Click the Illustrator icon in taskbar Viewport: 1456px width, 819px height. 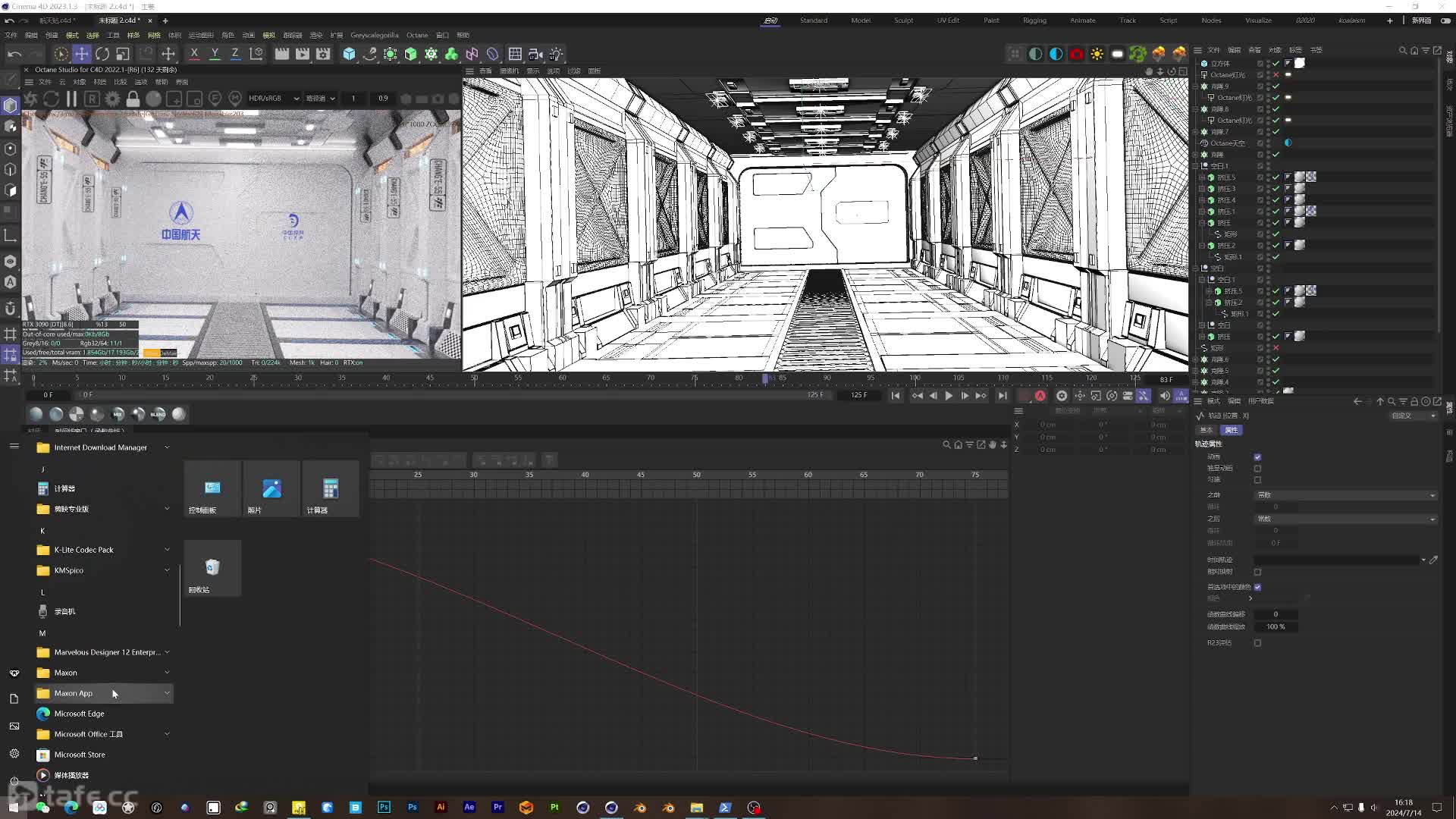pos(441,808)
